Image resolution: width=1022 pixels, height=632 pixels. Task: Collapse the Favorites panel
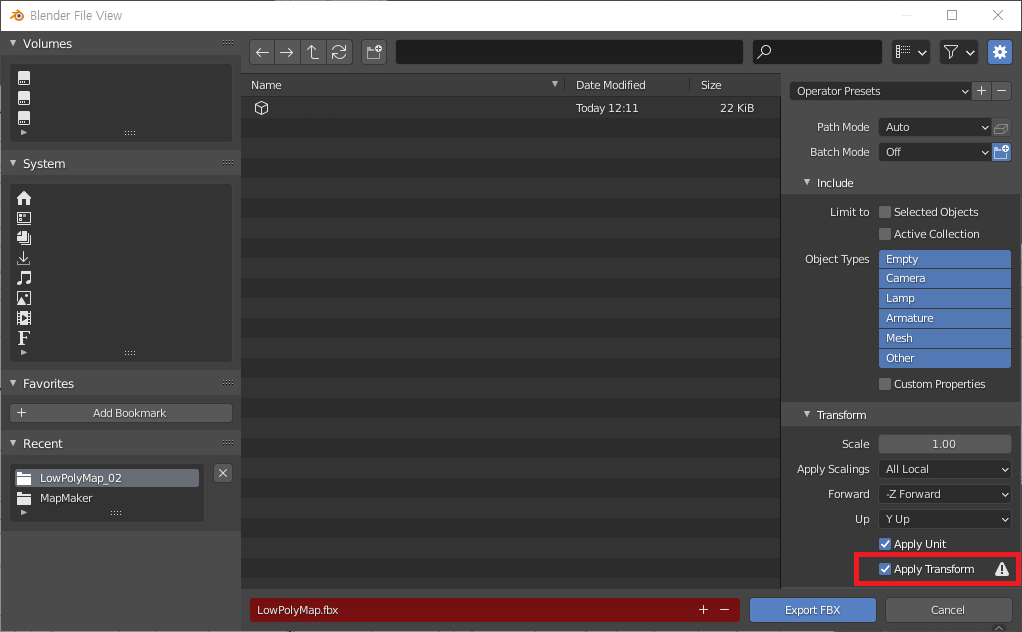pos(13,384)
